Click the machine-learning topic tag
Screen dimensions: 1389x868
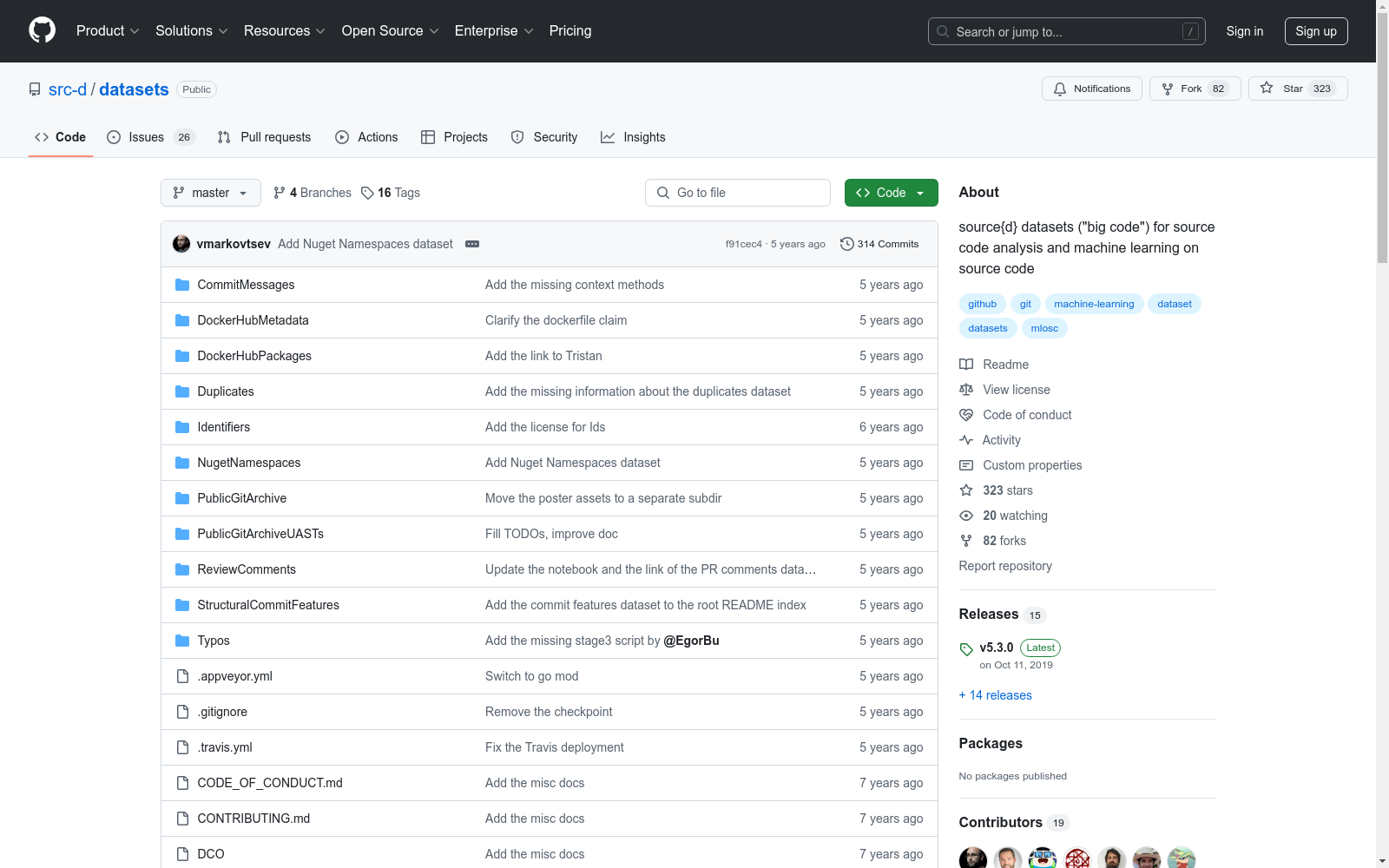1094,304
